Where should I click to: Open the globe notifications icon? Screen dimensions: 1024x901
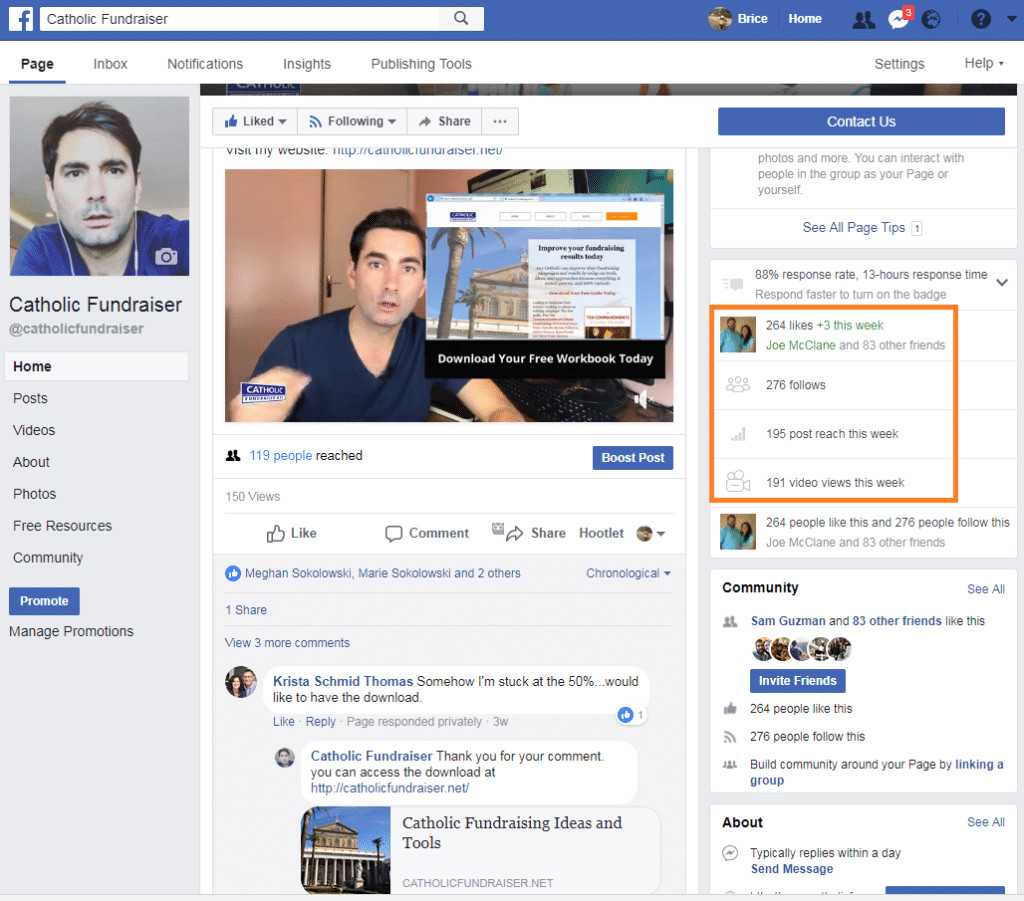(x=930, y=19)
